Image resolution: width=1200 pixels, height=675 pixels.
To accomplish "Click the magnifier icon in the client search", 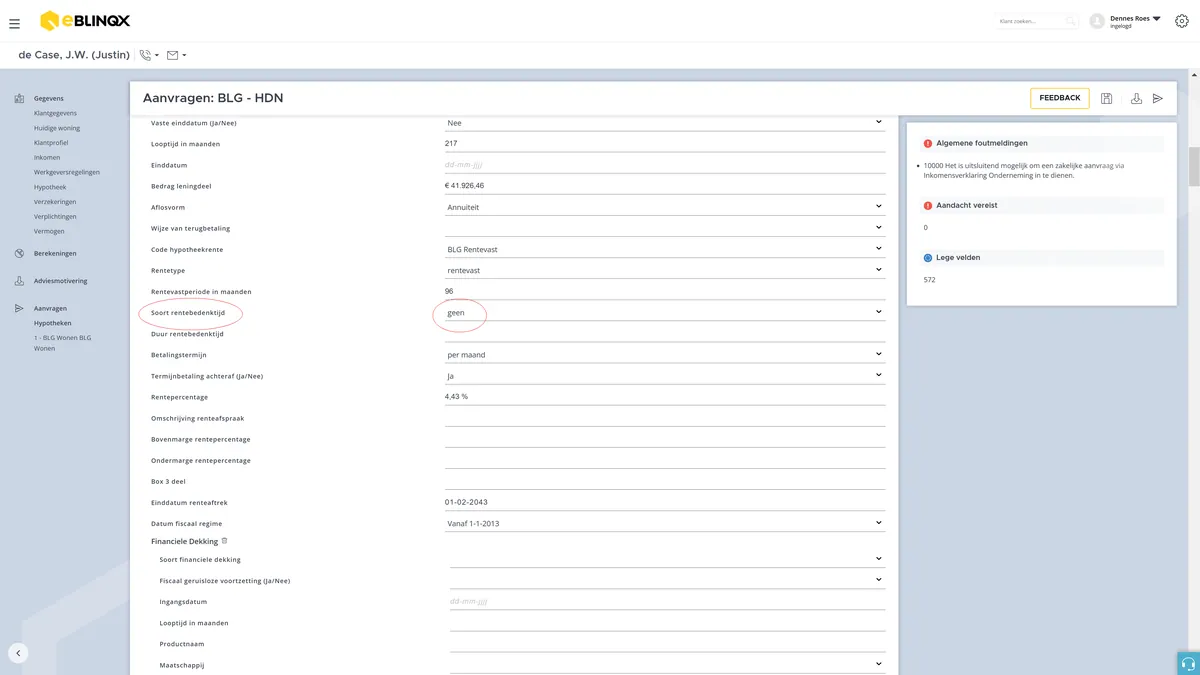I will [x=1070, y=21].
